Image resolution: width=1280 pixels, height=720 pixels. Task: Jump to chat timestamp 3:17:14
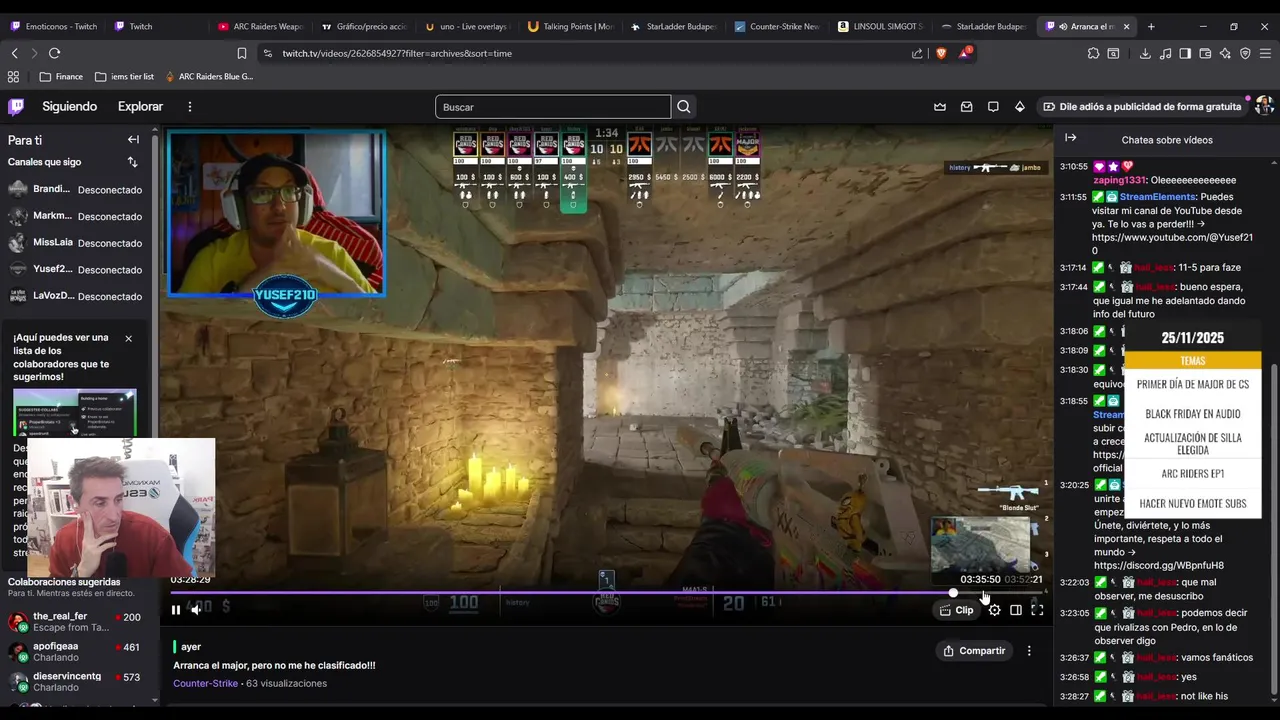(x=1073, y=268)
